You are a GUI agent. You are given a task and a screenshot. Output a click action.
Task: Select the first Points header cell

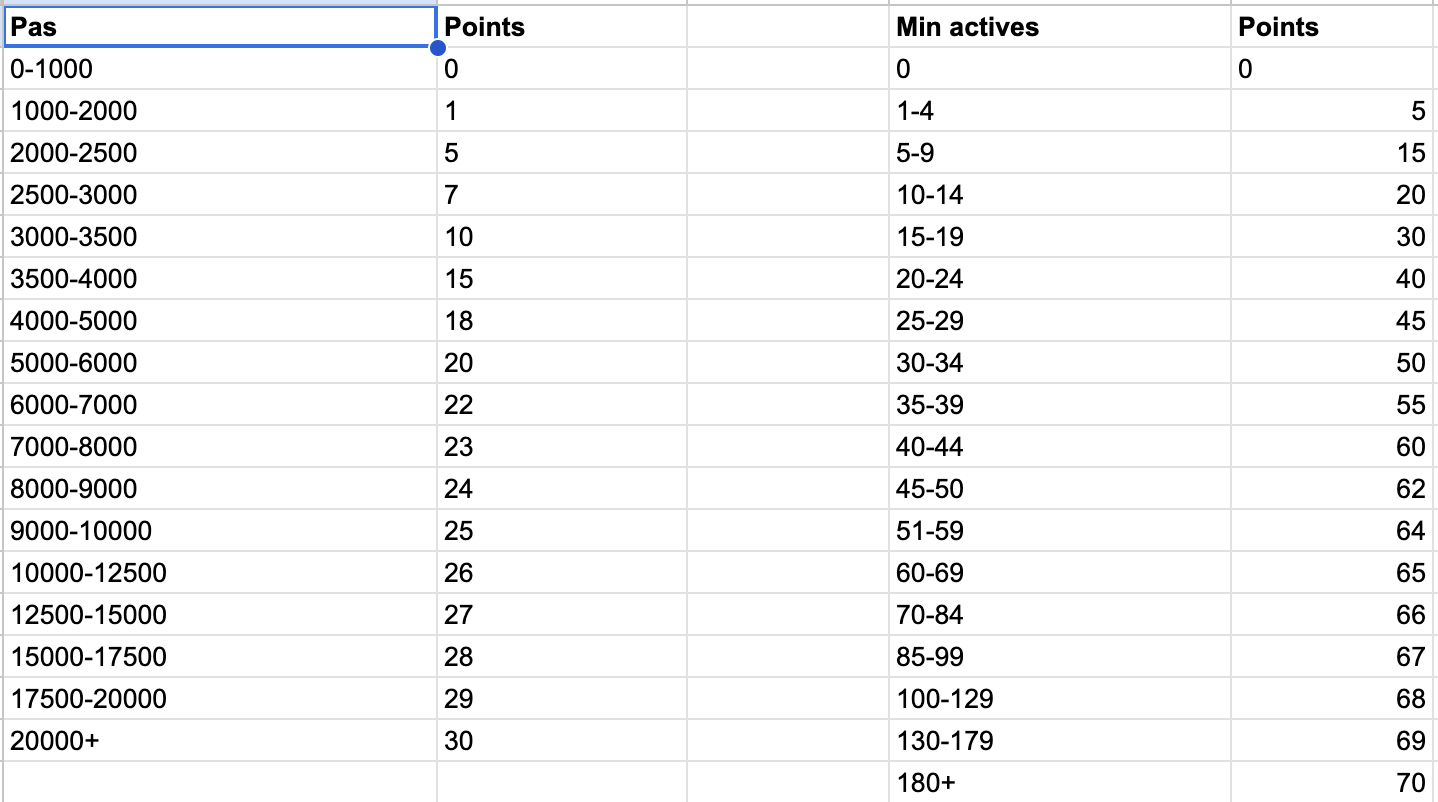click(x=562, y=26)
